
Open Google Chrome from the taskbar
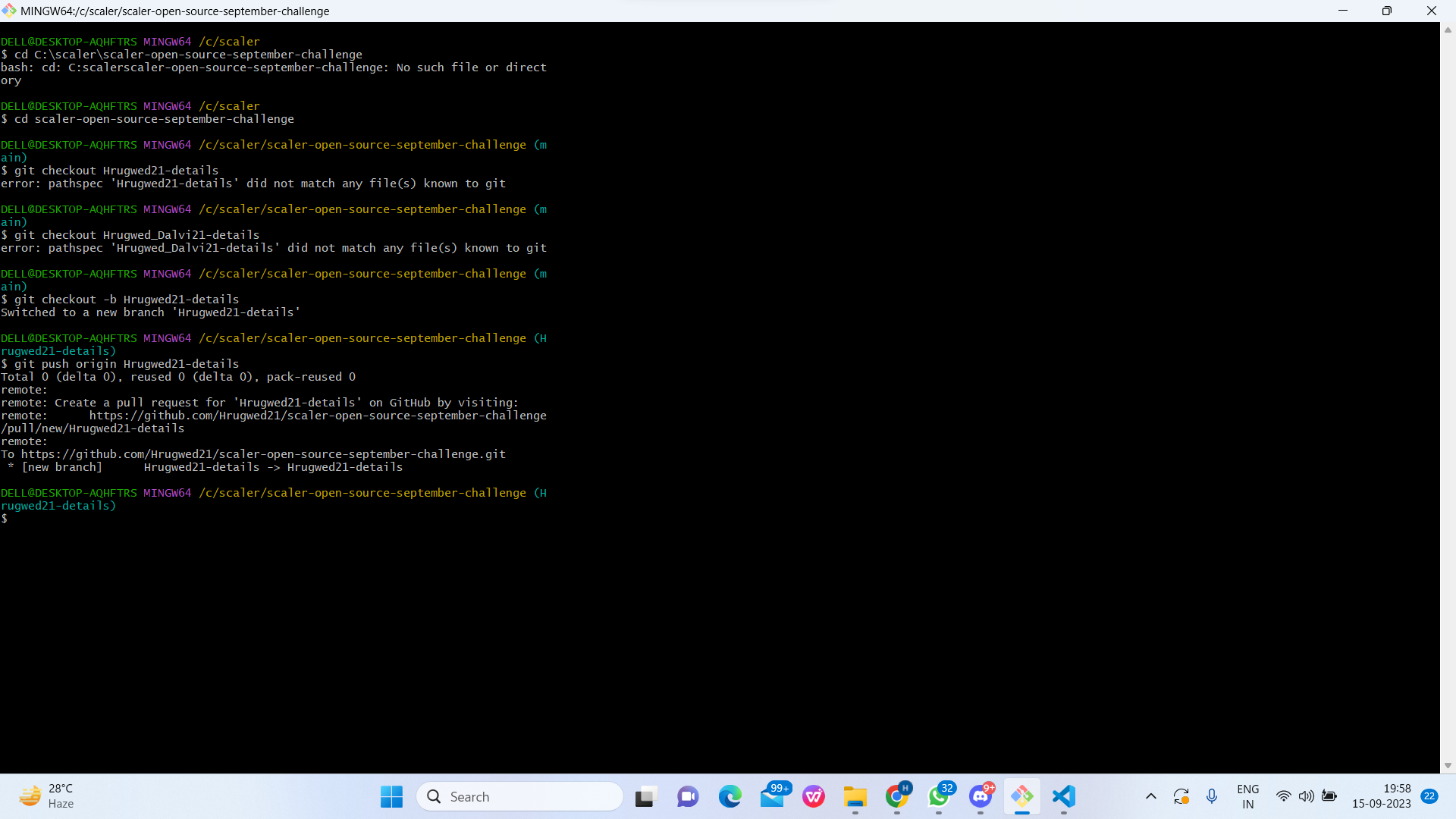pyautogui.click(x=896, y=796)
